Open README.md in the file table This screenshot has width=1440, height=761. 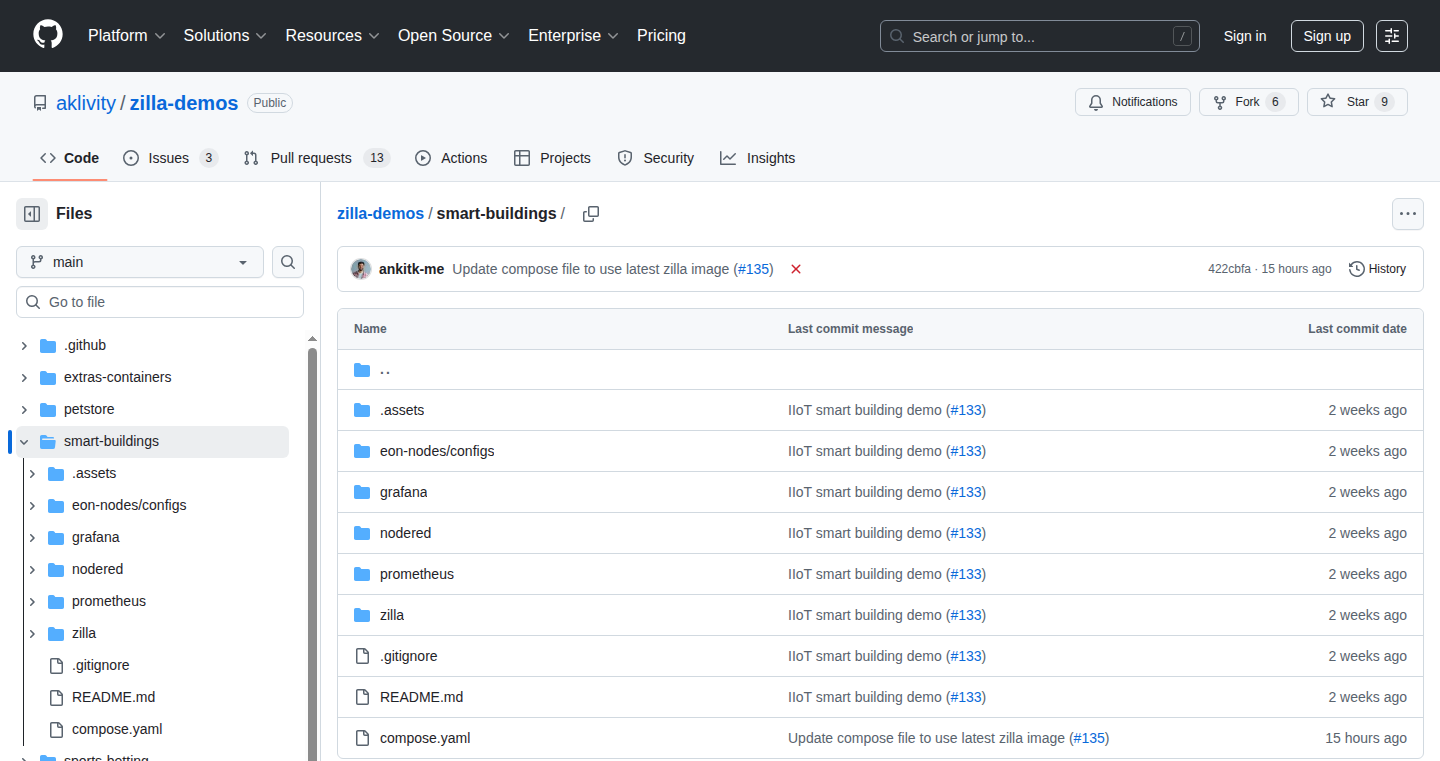[x=421, y=697]
